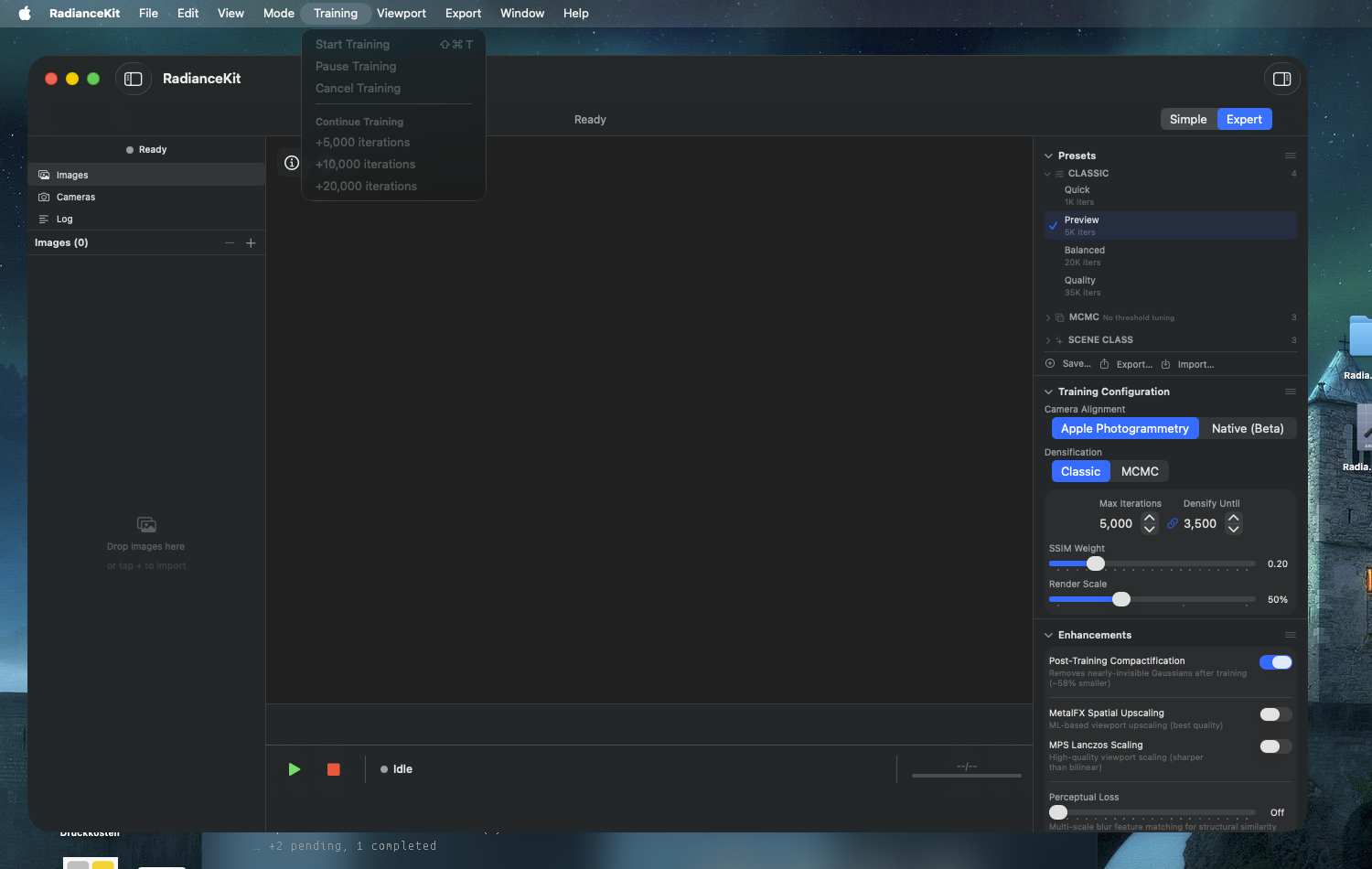Click the Max Iterations value 5,000
Screen dimensions: 1372x869
1116,523
